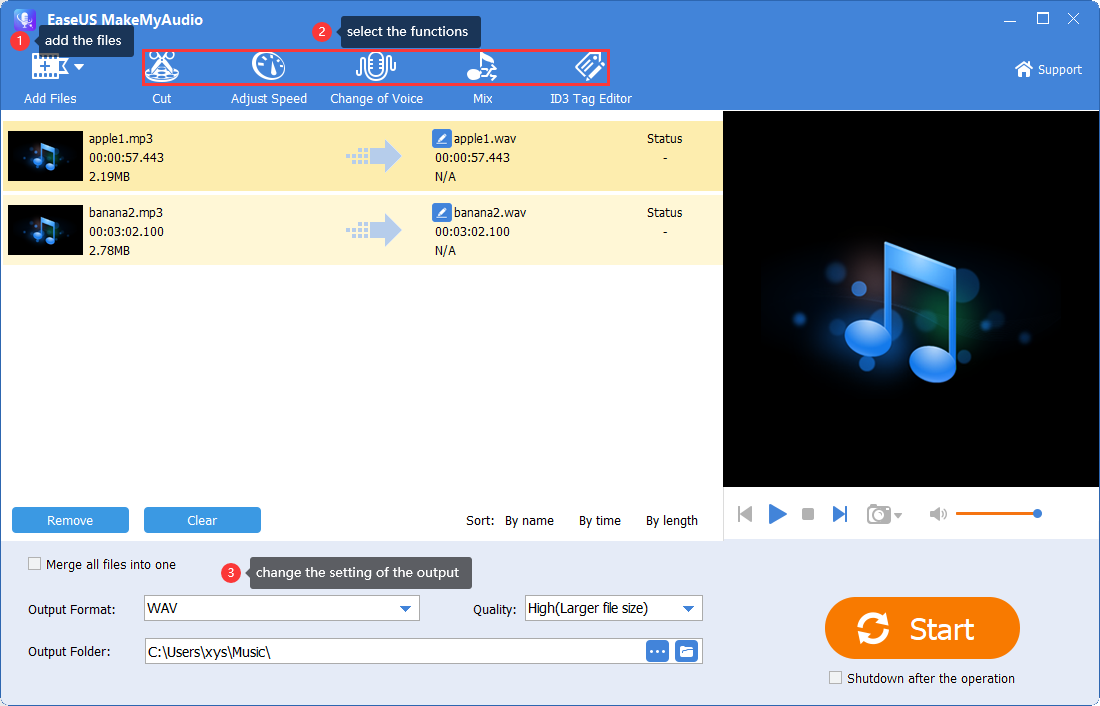This screenshot has width=1100, height=706.
Task: Select the apple1.mp3 thumbnail
Action: (46, 156)
